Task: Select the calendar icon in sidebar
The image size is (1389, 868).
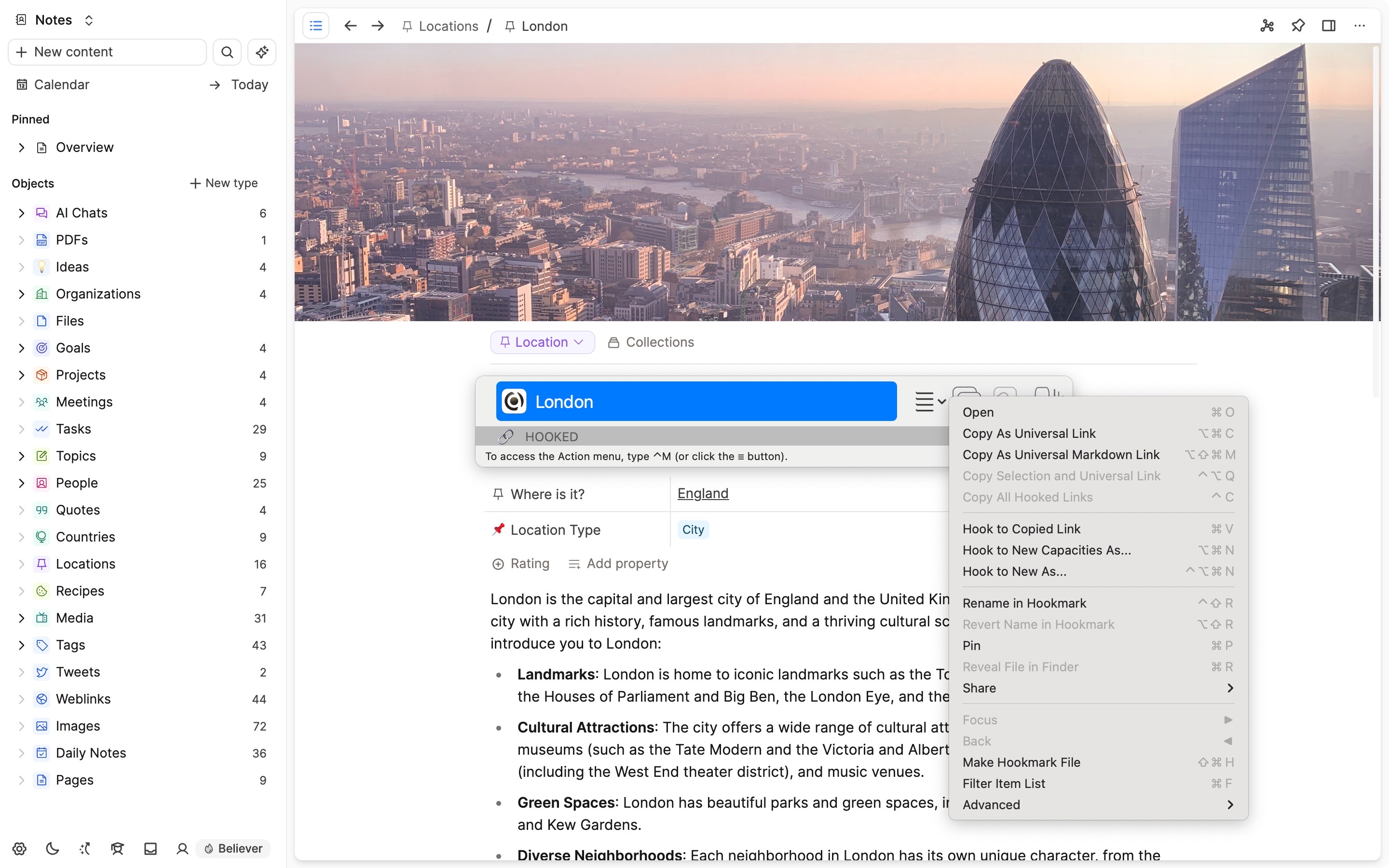Action: click(21, 84)
